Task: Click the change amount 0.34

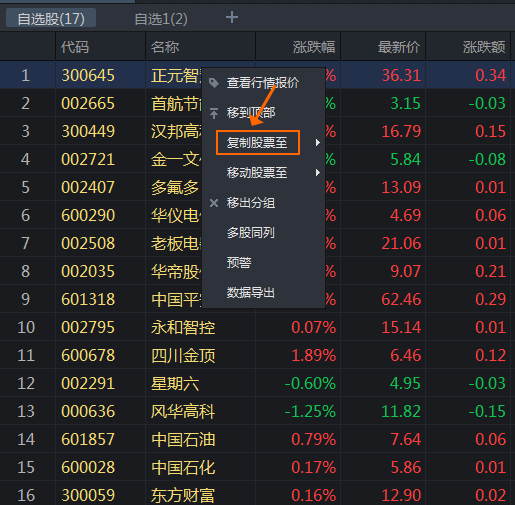Action: coord(491,75)
